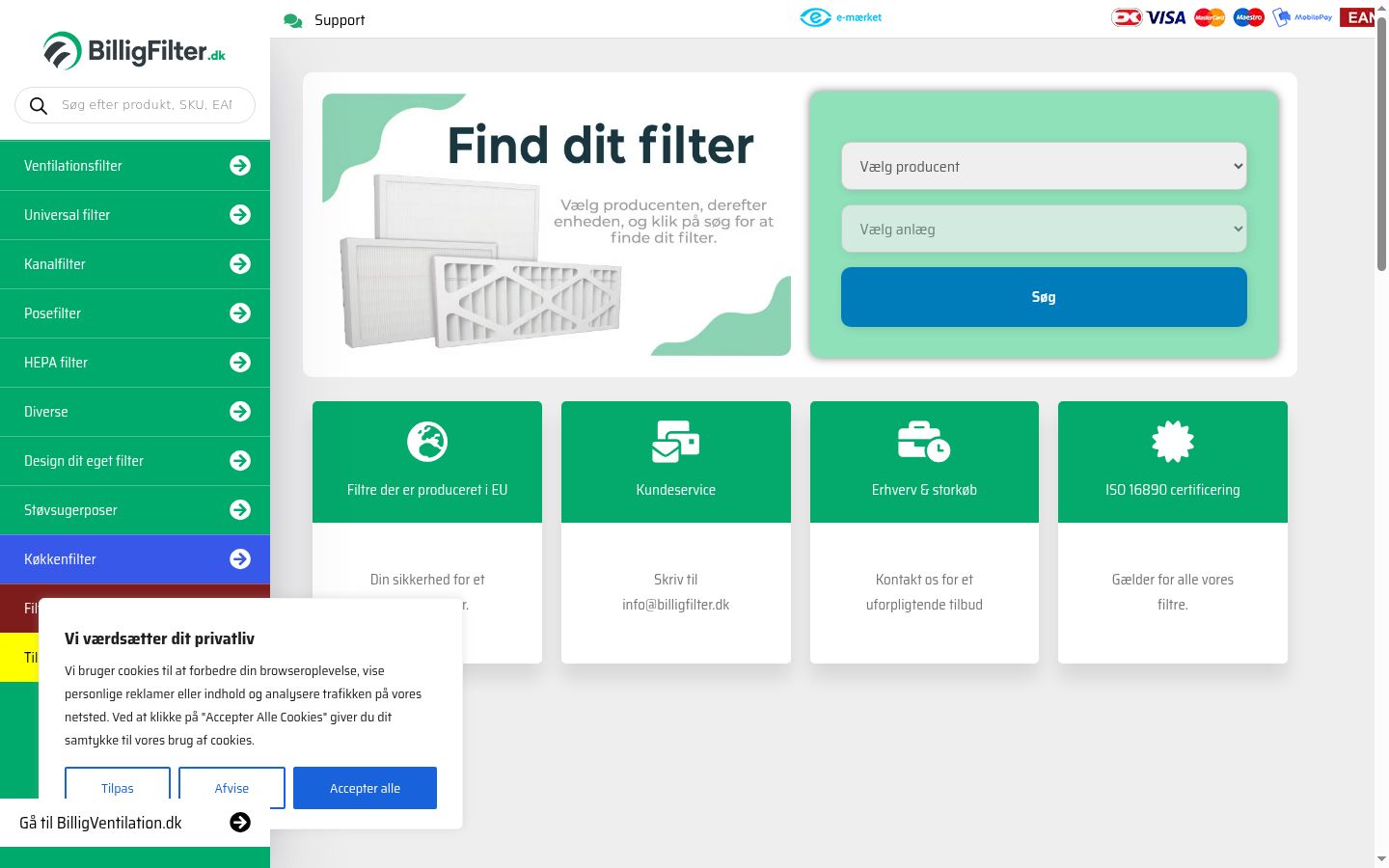The height and width of the screenshot is (868, 1389).
Task: Click the Kundeservice card title
Action: (676, 490)
